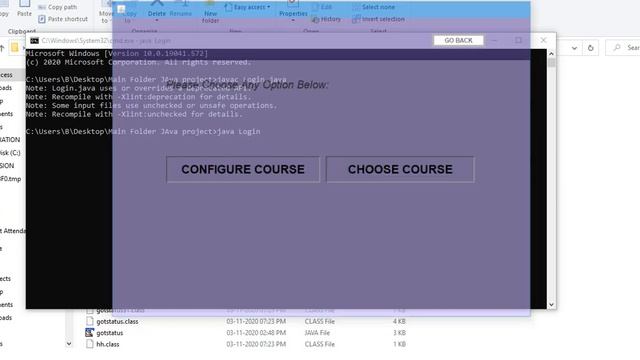Create a New folder from the ribbon

210,12
